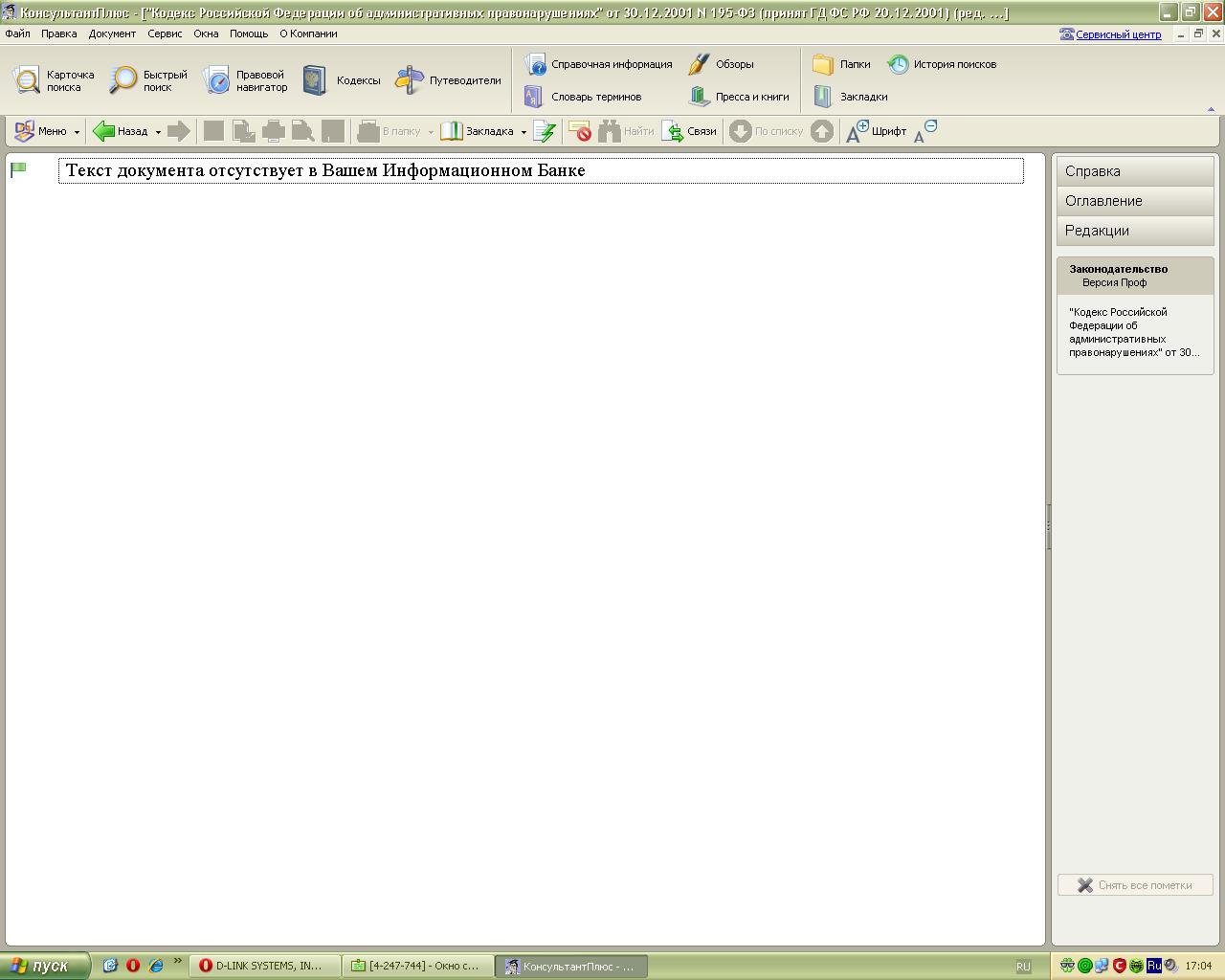This screenshot has height=980, width=1225.
Task: Open document Связи links
Action: pos(689,131)
